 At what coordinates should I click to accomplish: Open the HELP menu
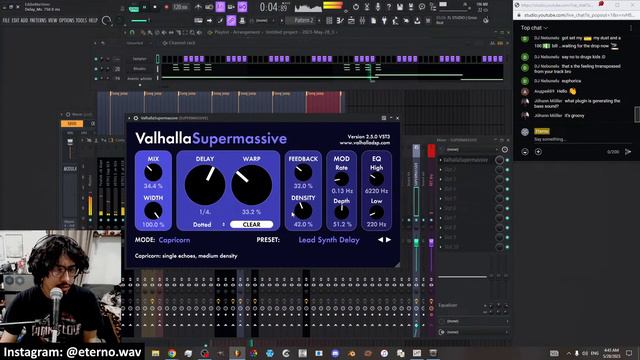coord(93,20)
